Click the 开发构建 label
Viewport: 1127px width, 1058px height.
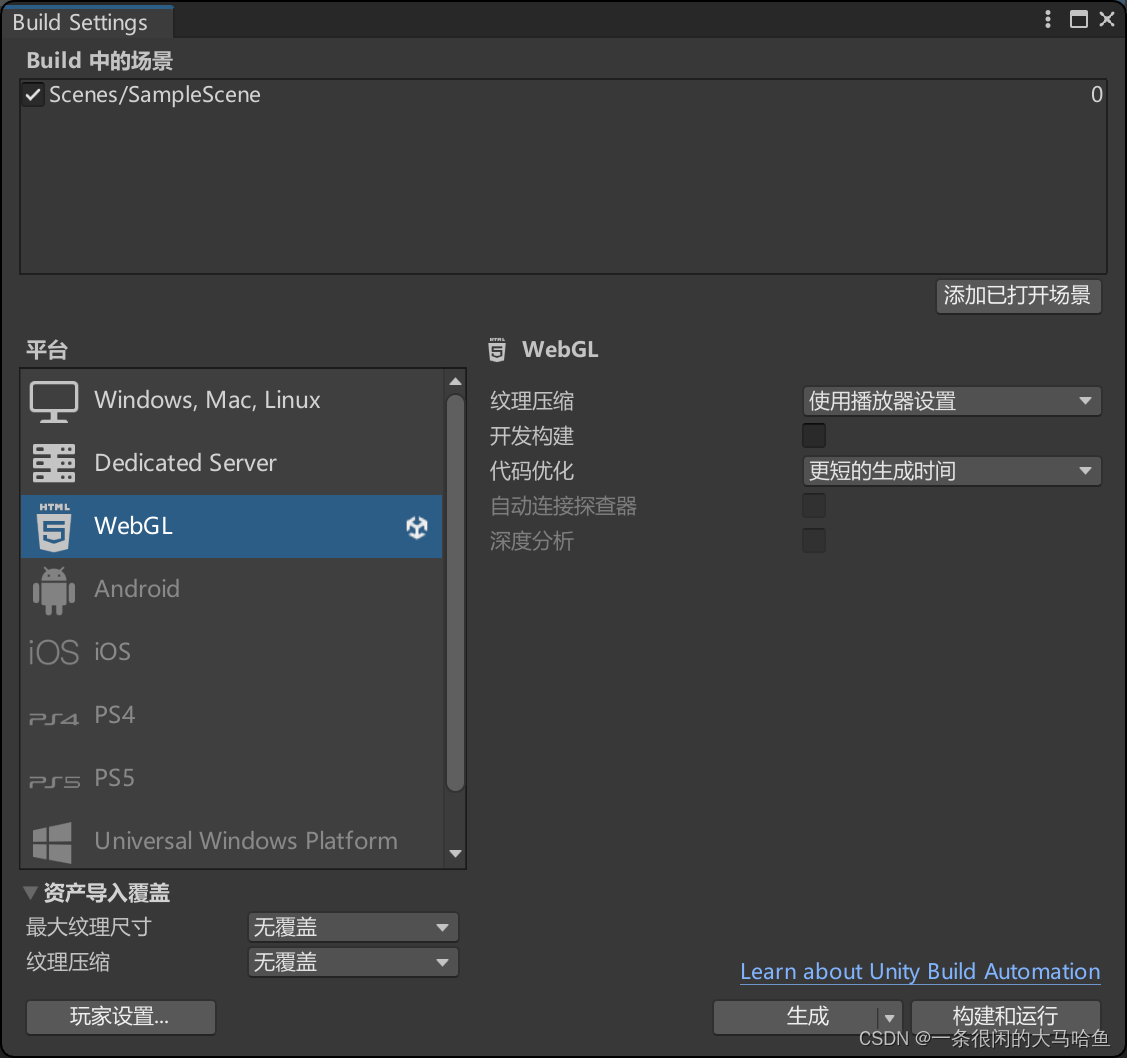click(532, 436)
